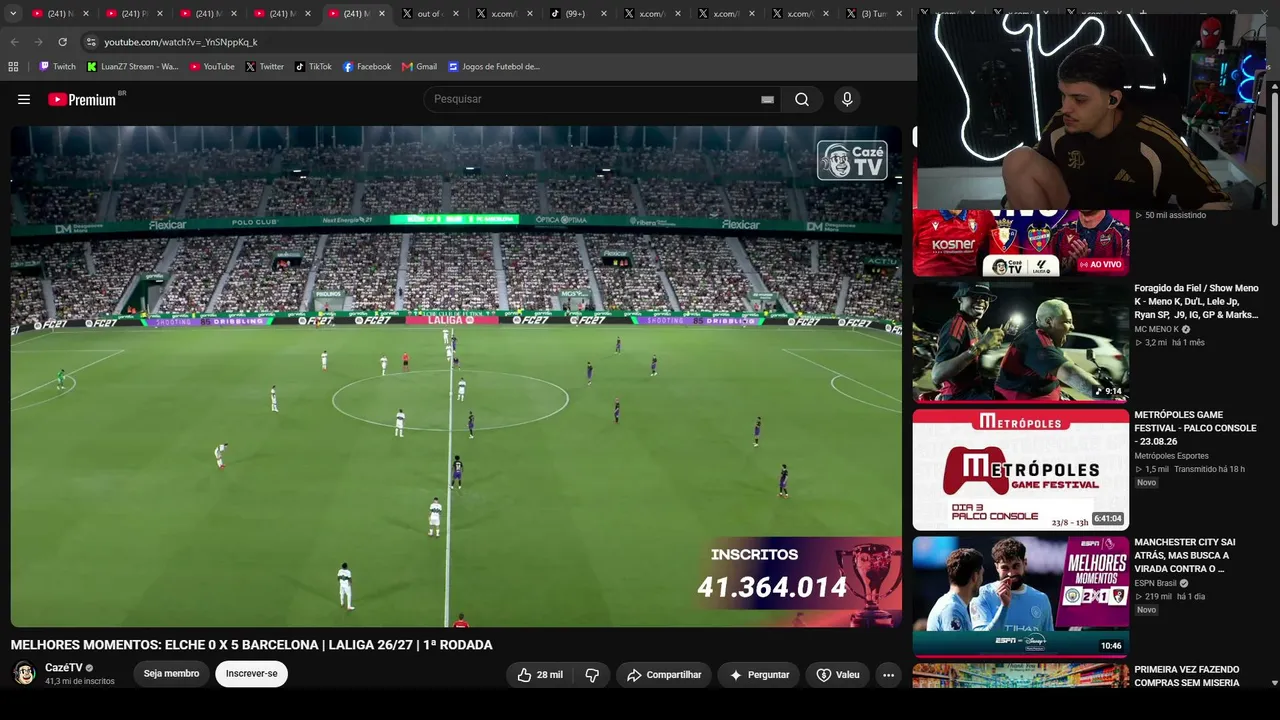Open the Jogos de Futebol bookmark
1280x720 pixels.
click(494, 67)
